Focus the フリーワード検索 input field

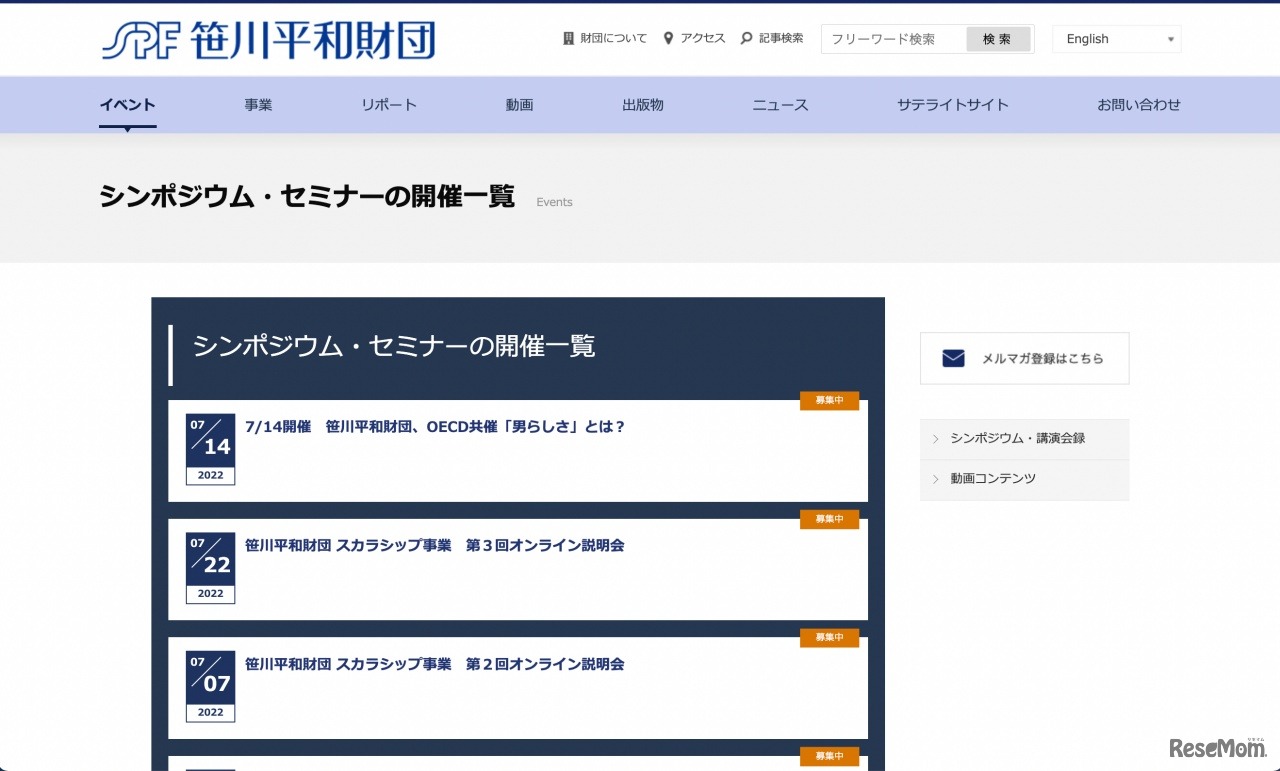[x=893, y=39]
